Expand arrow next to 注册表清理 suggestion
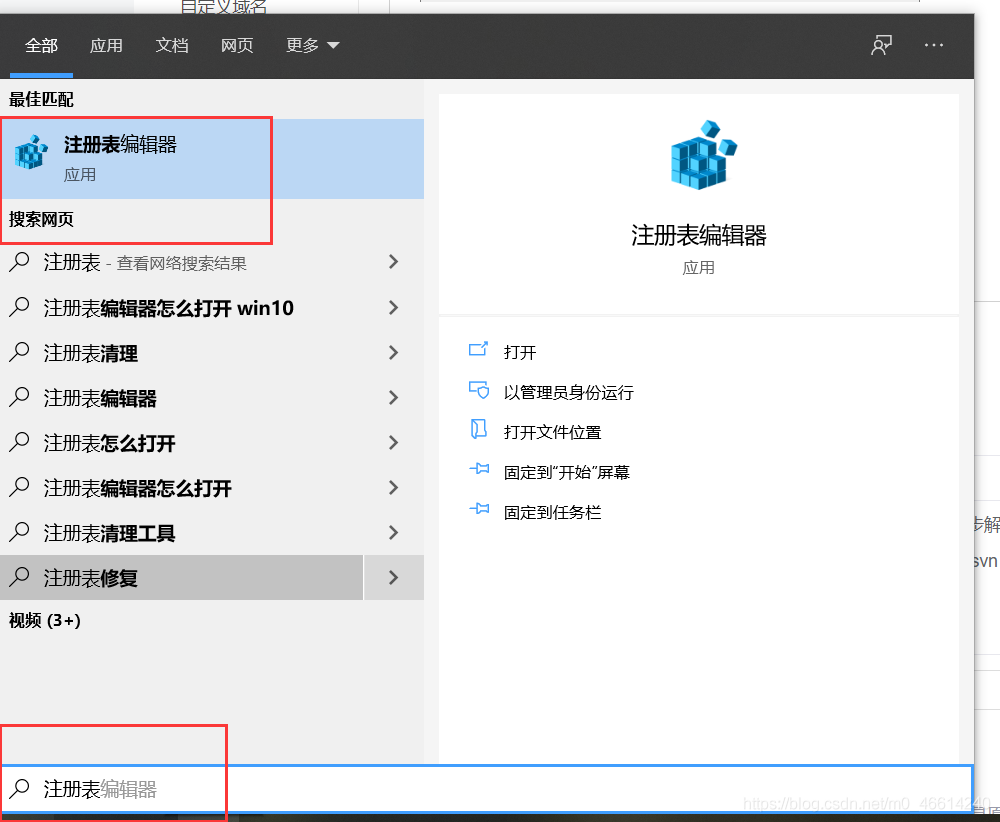 pos(393,353)
